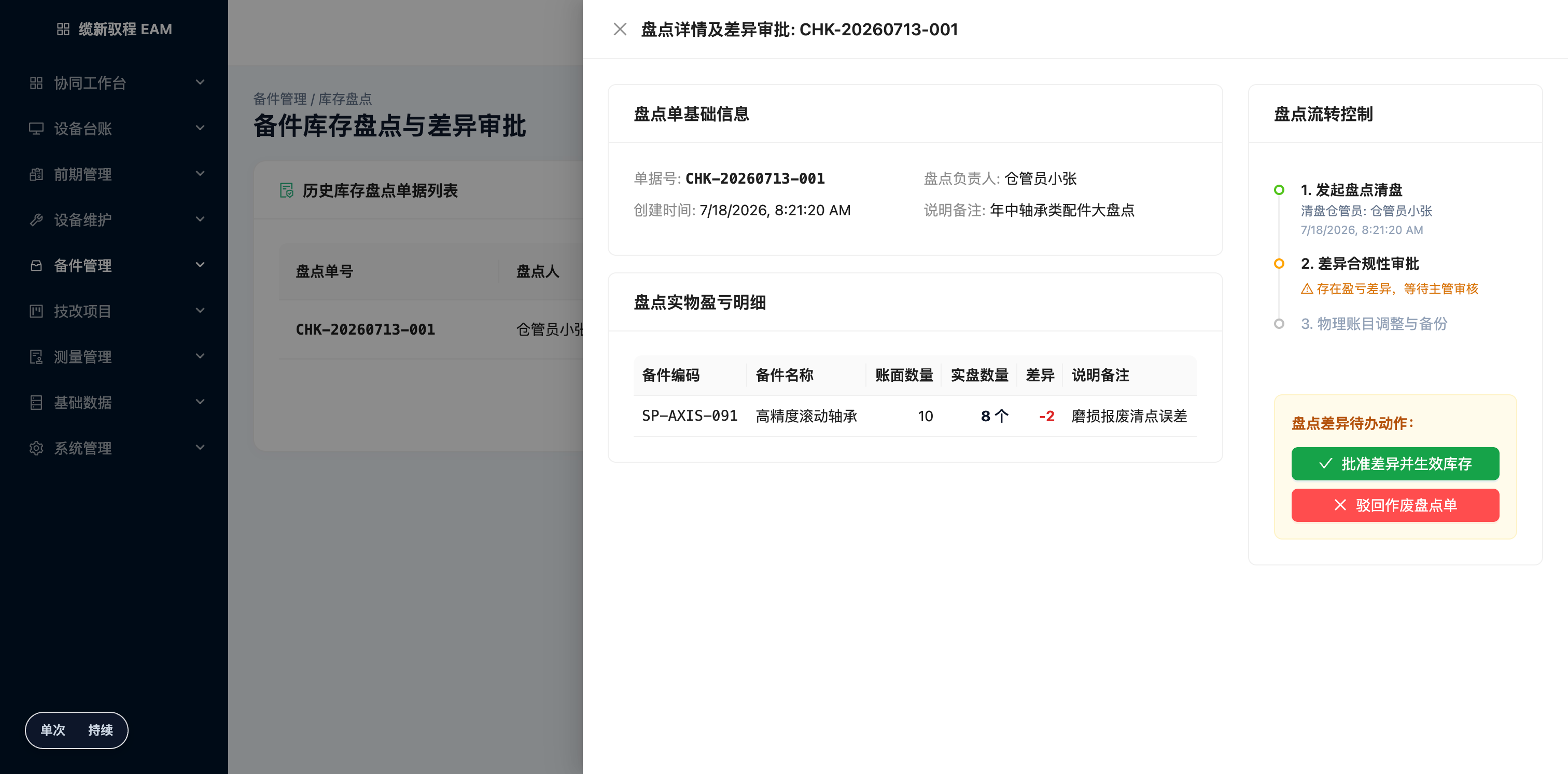1568x774 pixels.
Task: Click the 备件管理 box icon
Action: [x=36, y=266]
